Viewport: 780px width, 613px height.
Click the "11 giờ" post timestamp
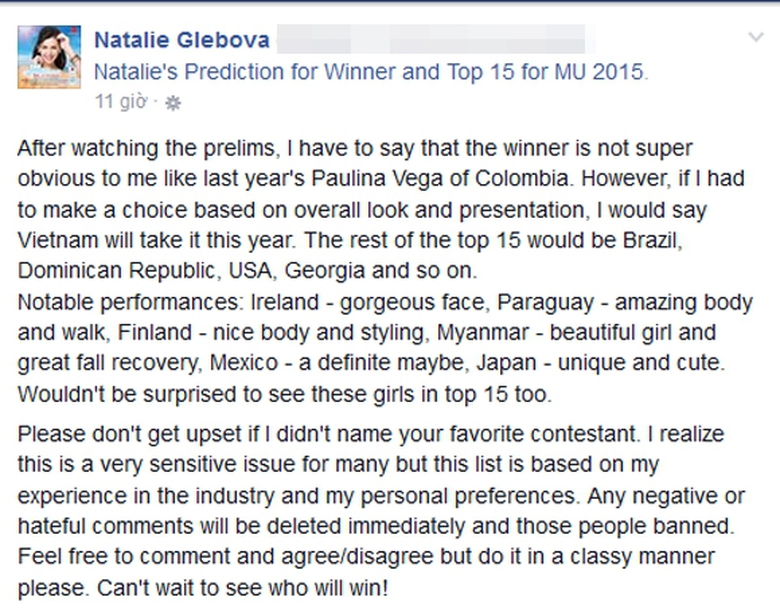tap(121, 102)
